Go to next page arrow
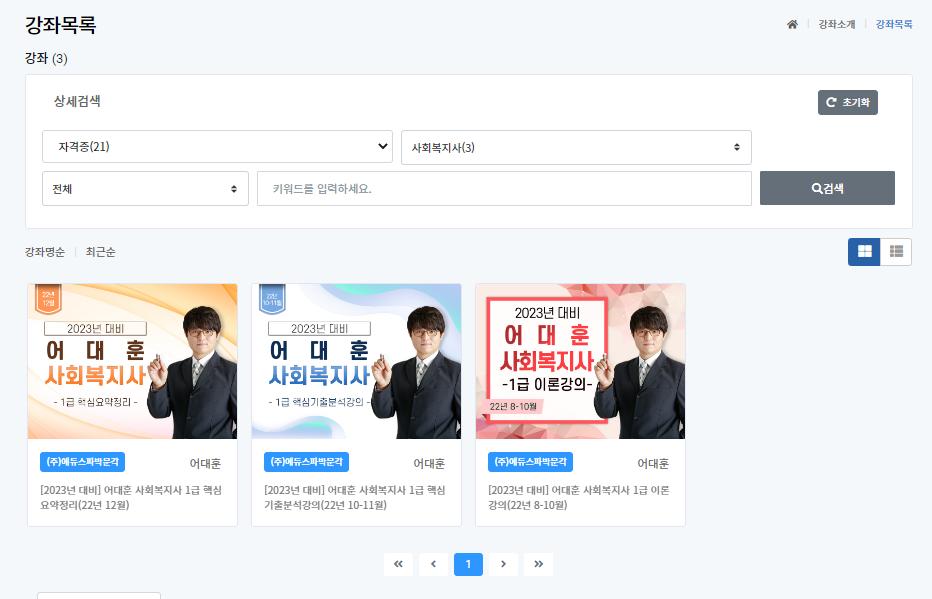 [x=503, y=564]
